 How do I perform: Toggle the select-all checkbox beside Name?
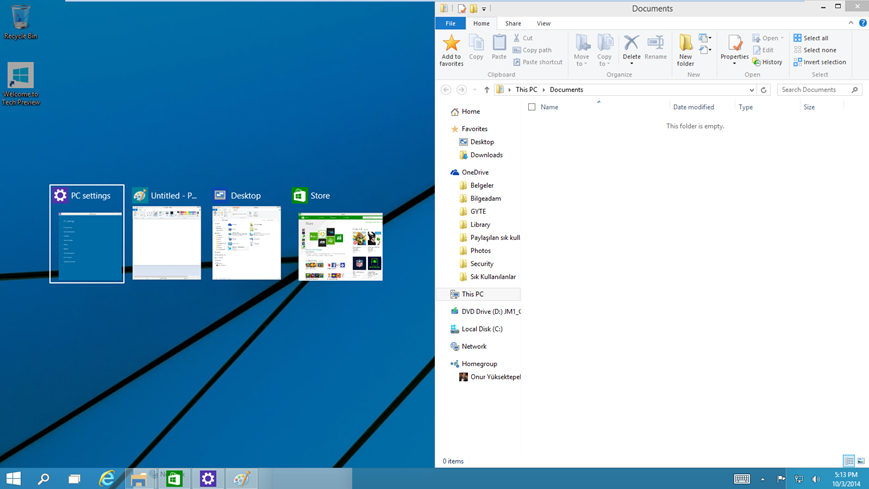(x=532, y=107)
